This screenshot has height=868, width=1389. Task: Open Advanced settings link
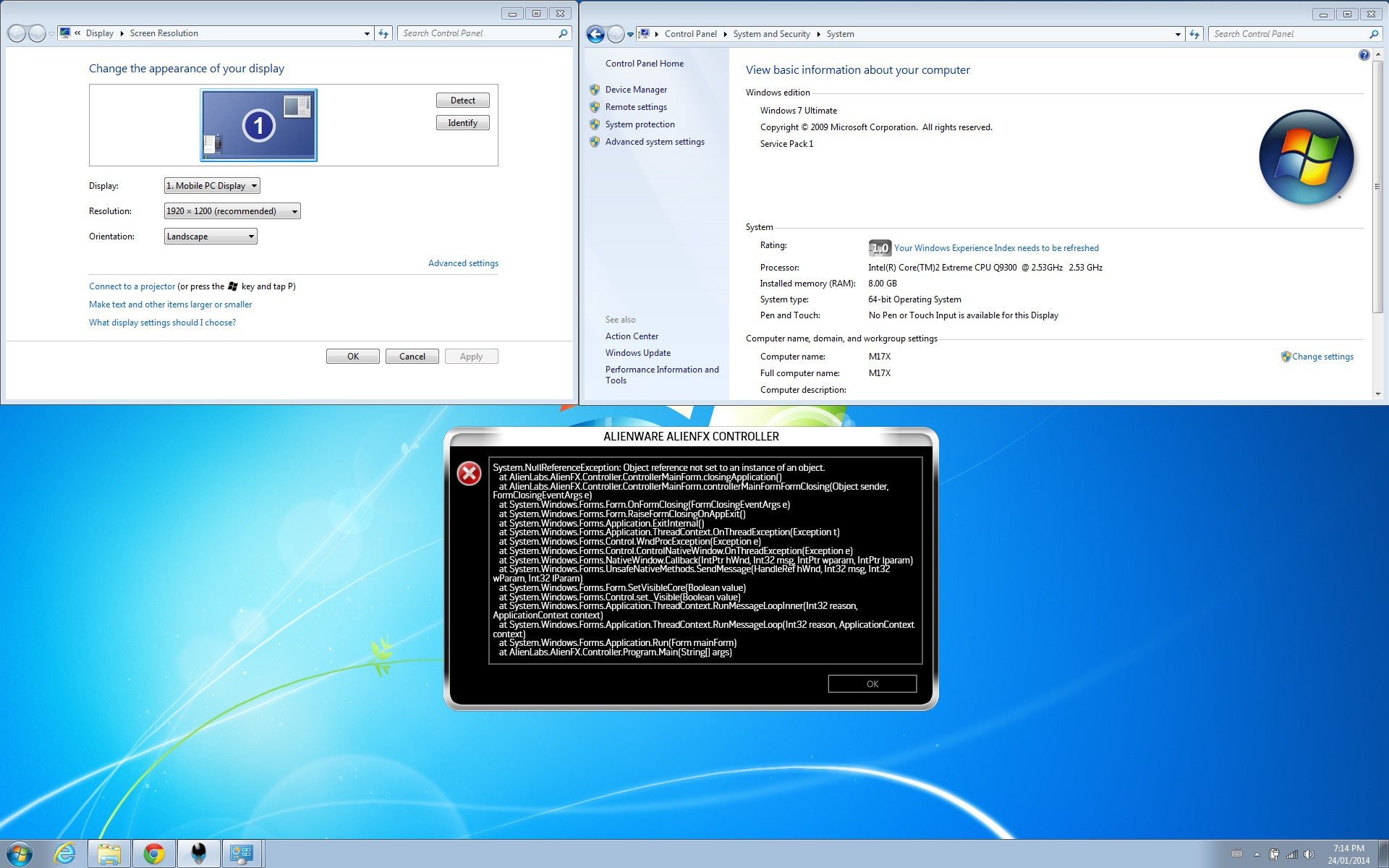click(x=463, y=263)
